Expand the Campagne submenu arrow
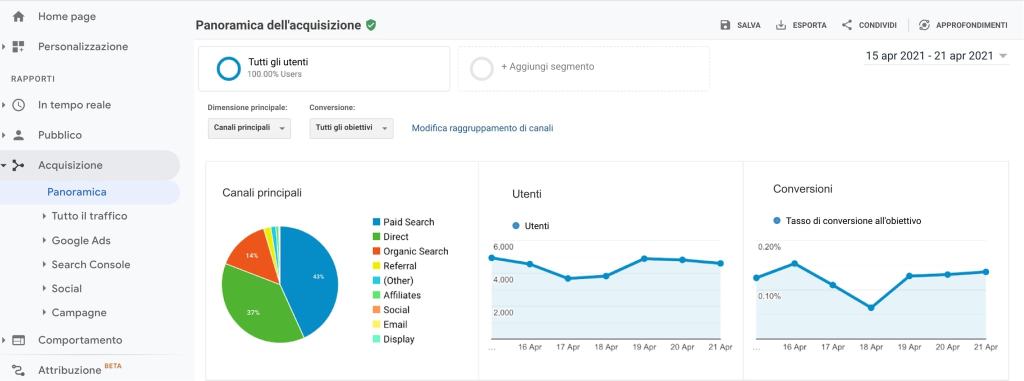 pyautogui.click(x=44, y=313)
